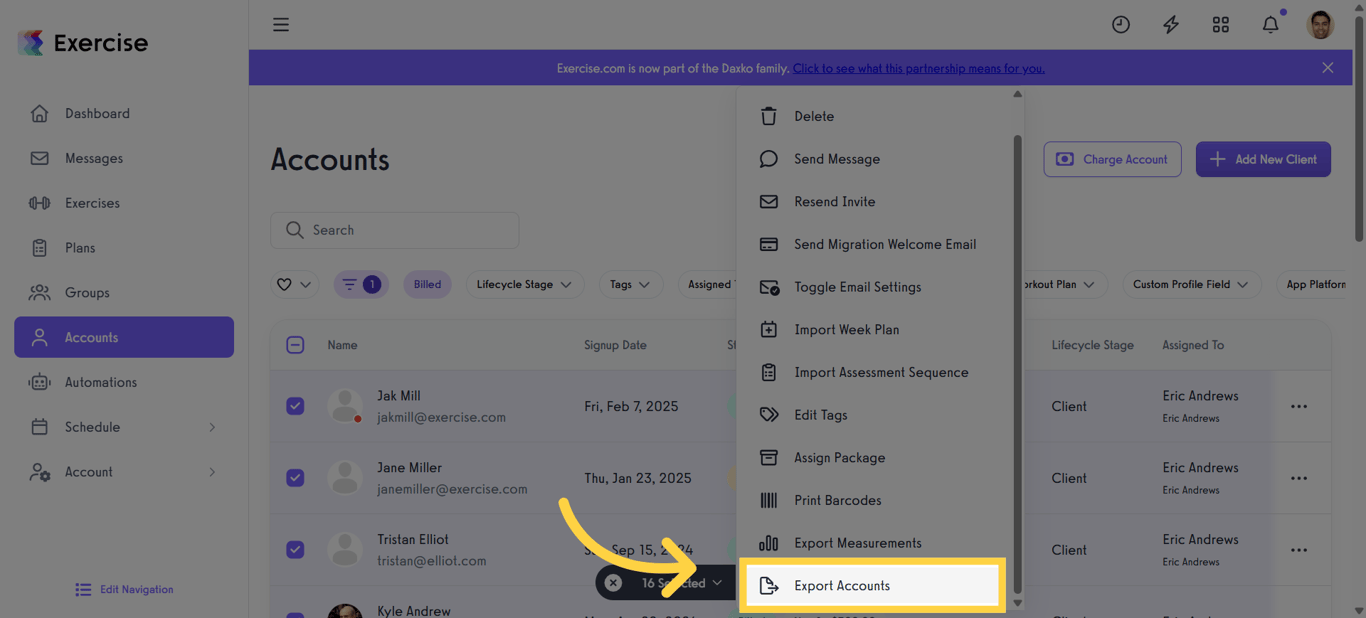Click the select-all checkbox in the table header
1366x618 pixels.
(x=295, y=344)
